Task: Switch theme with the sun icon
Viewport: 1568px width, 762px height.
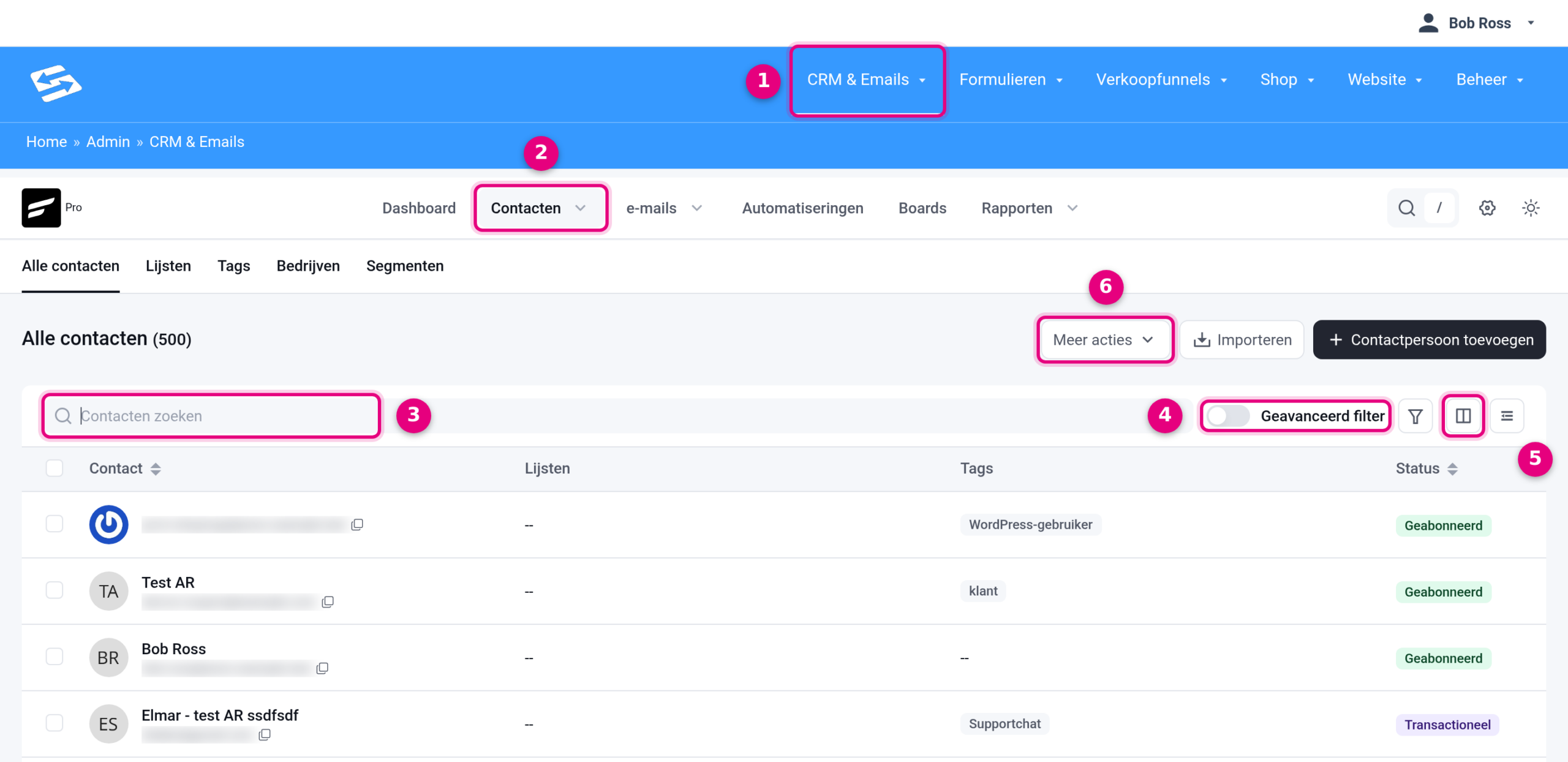Action: coord(1531,208)
